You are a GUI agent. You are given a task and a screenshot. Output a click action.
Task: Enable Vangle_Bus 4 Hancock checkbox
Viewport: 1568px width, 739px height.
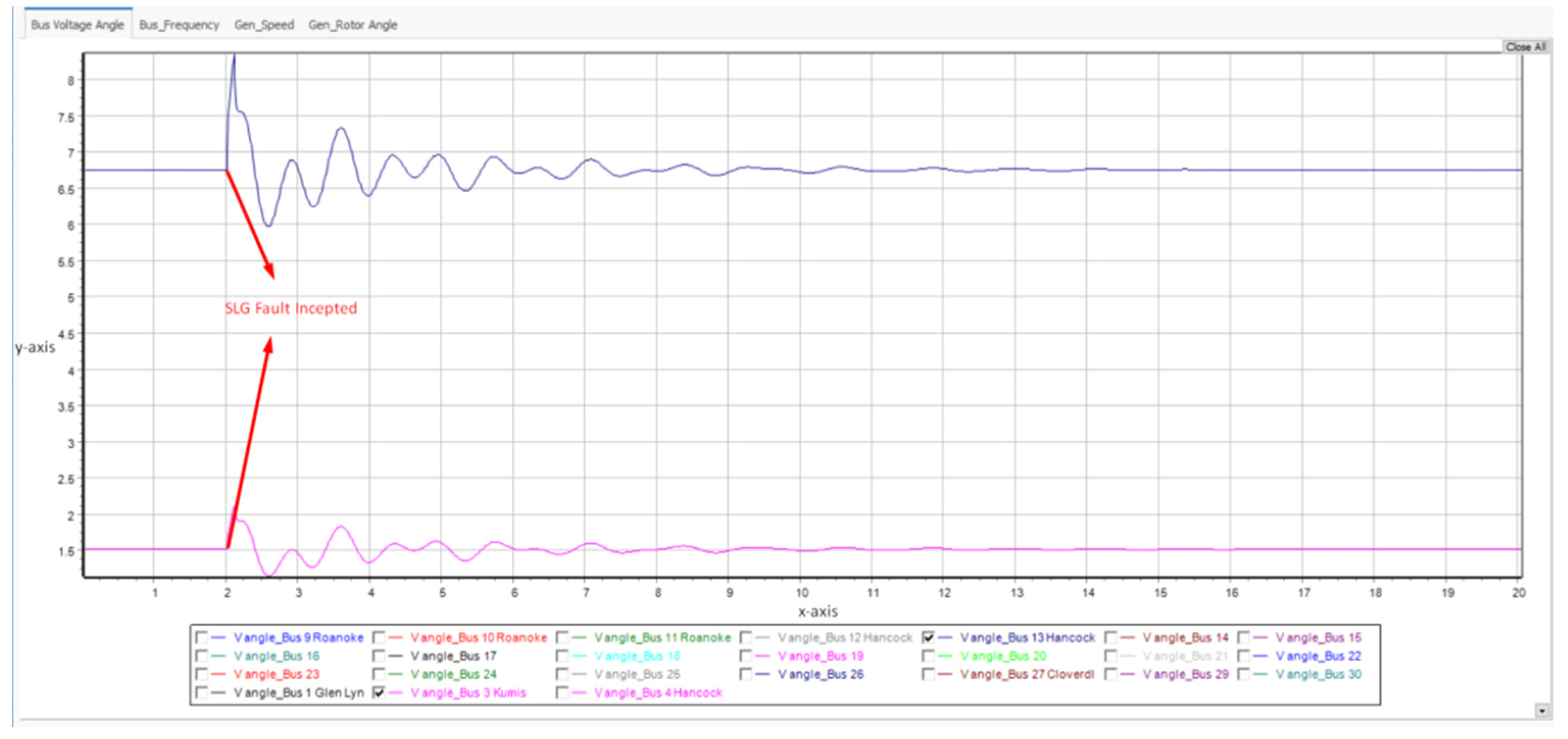pos(562,692)
